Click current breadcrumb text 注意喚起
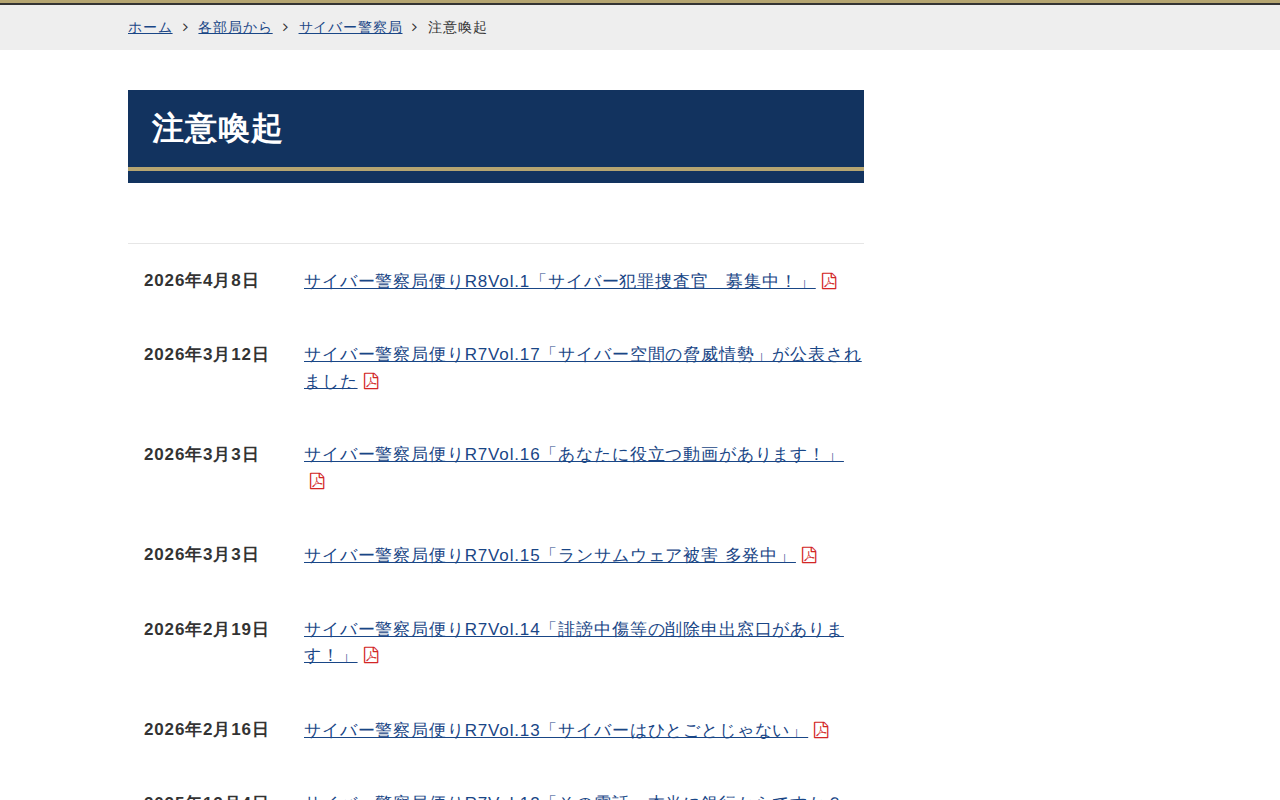The image size is (1280, 800). (x=457, y=27)
